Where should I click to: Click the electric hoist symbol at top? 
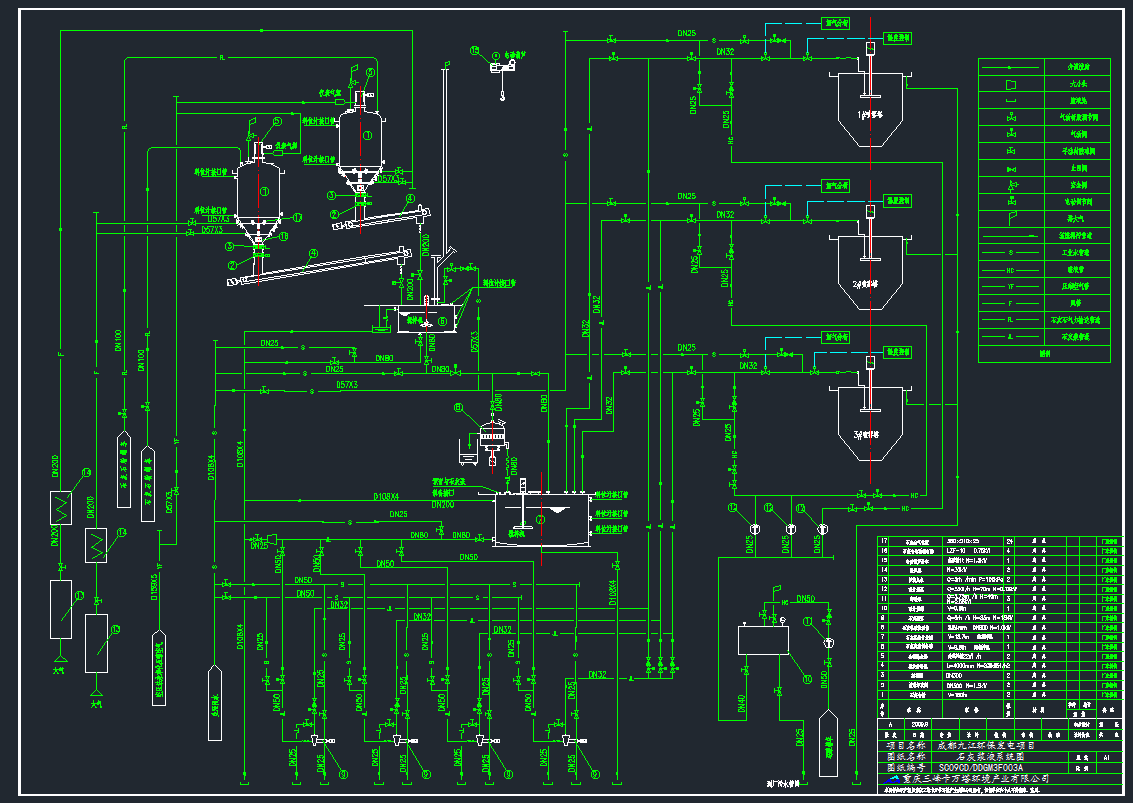click(x=498, y=66)
